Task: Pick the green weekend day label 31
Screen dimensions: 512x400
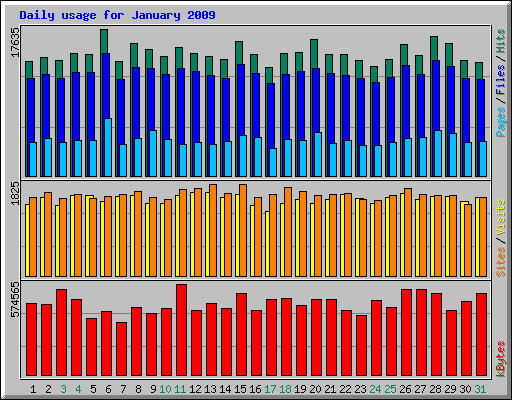Action: 480,389
